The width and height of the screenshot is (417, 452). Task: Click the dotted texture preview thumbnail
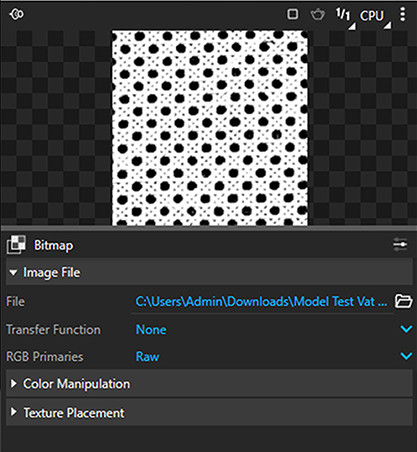pos(210,128)
